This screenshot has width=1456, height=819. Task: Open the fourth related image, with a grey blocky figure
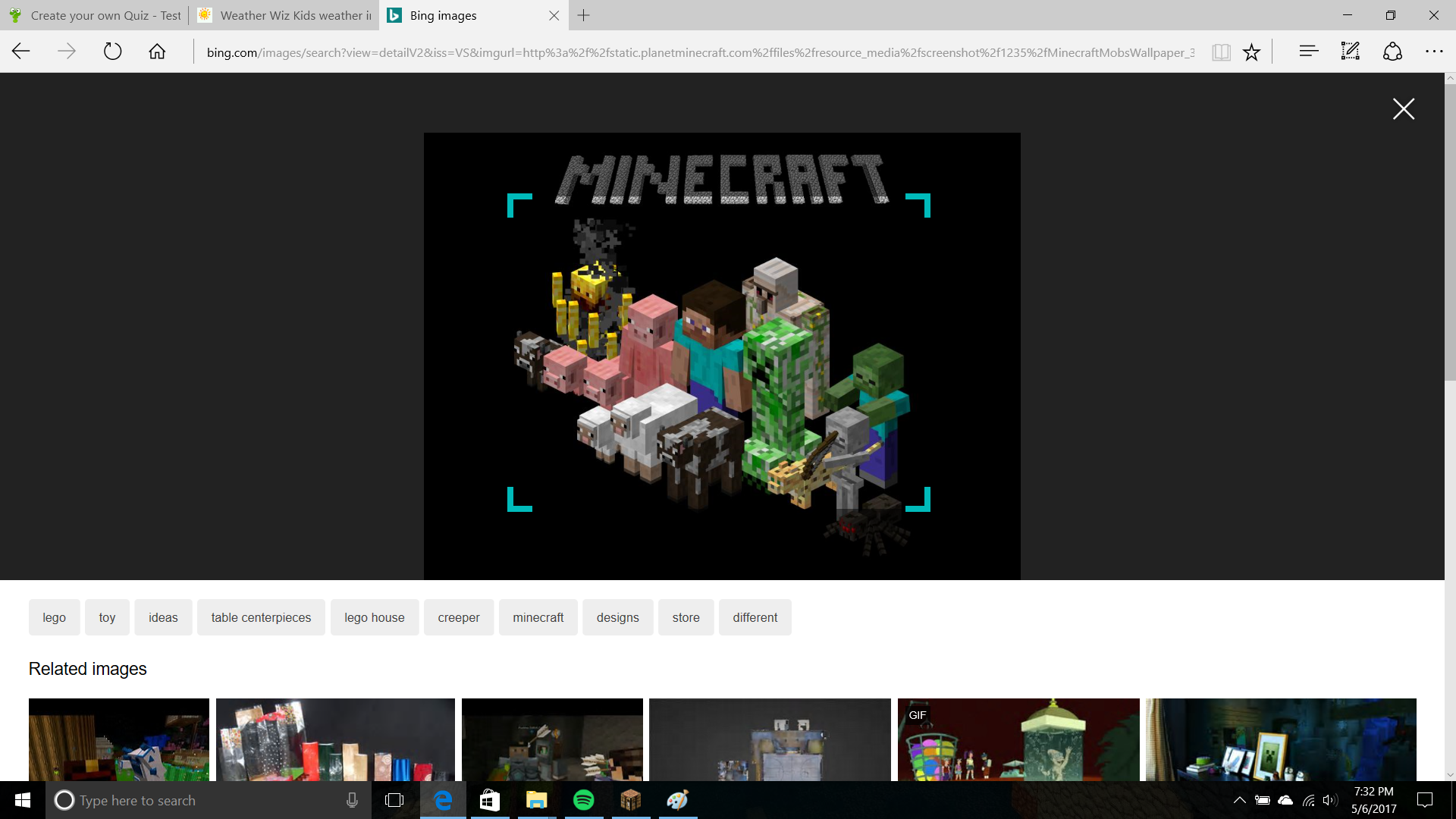(x=770, y=739)
